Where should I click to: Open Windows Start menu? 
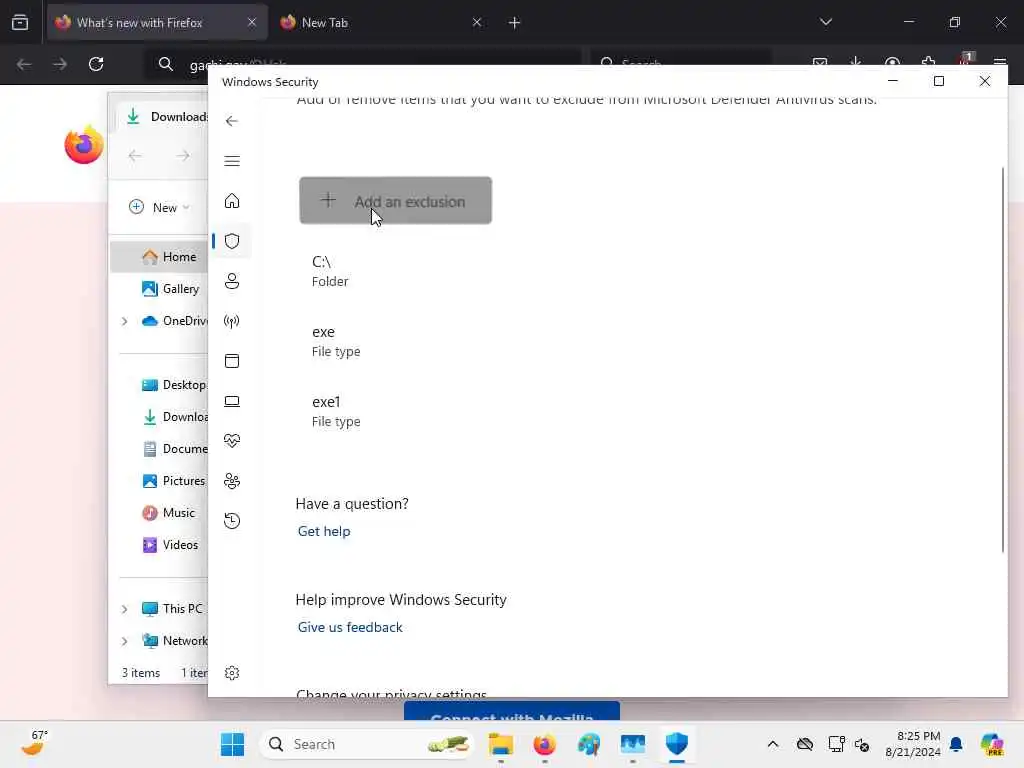[232, 744]
